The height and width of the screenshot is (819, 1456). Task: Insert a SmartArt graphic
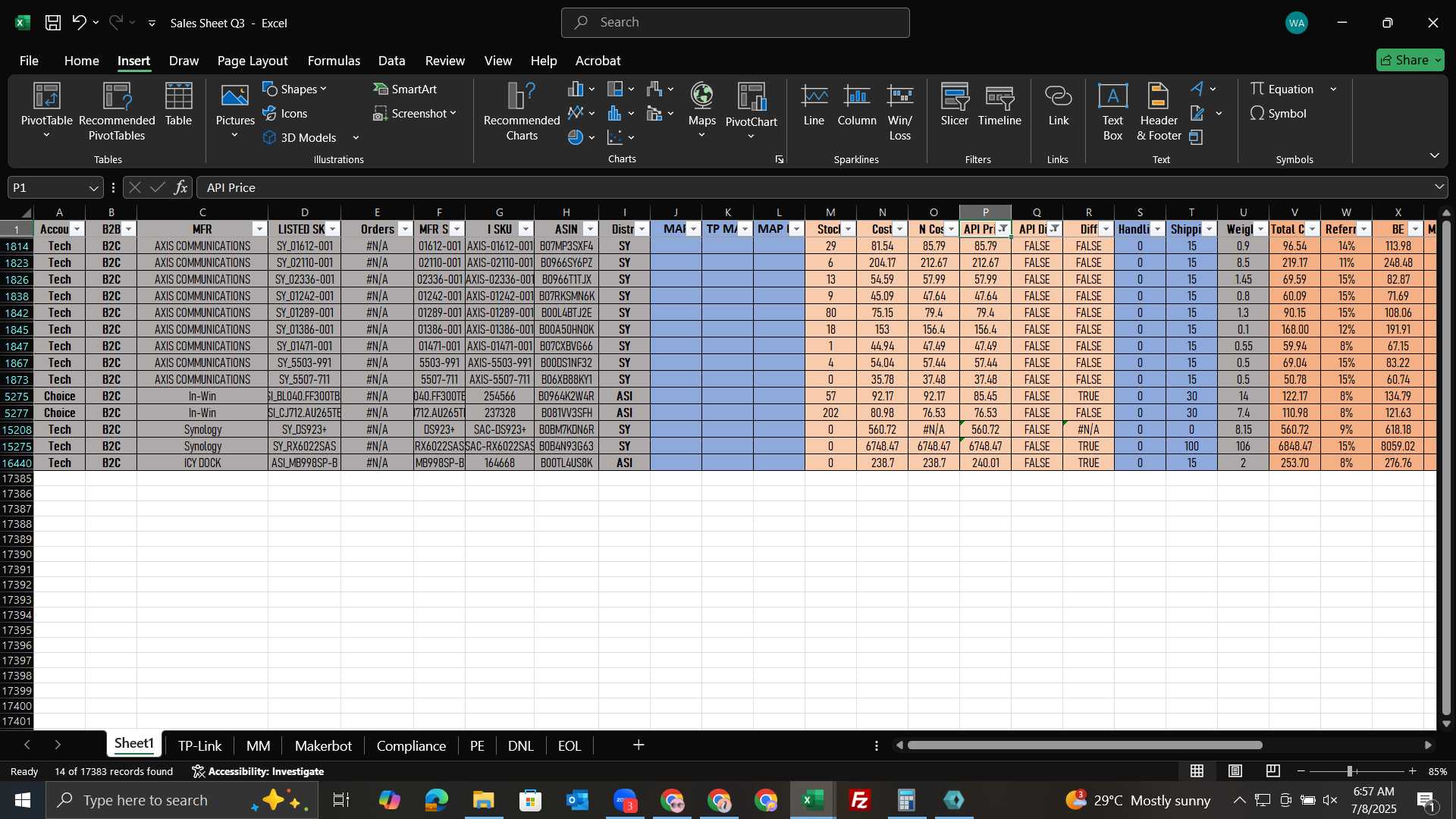[x=405, y=89]
